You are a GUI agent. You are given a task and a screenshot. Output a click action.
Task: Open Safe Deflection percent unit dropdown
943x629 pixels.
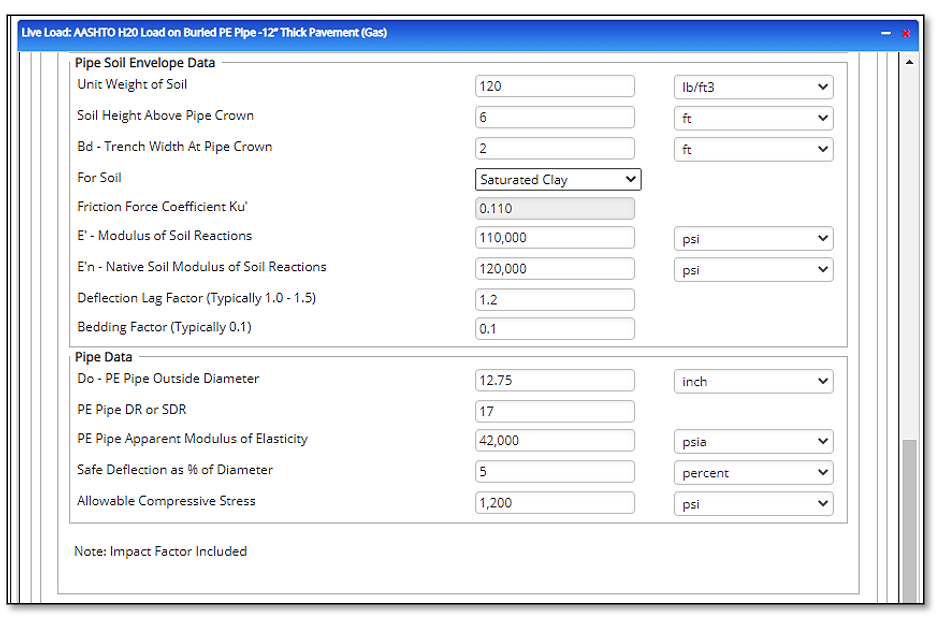(x=753, y=473)
